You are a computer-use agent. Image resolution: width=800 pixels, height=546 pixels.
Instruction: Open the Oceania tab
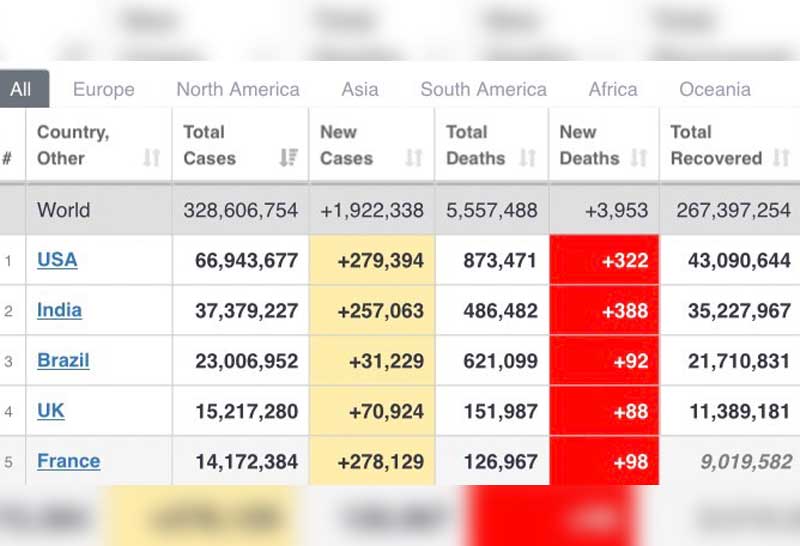pyautogui.click(x=714, y=89)
